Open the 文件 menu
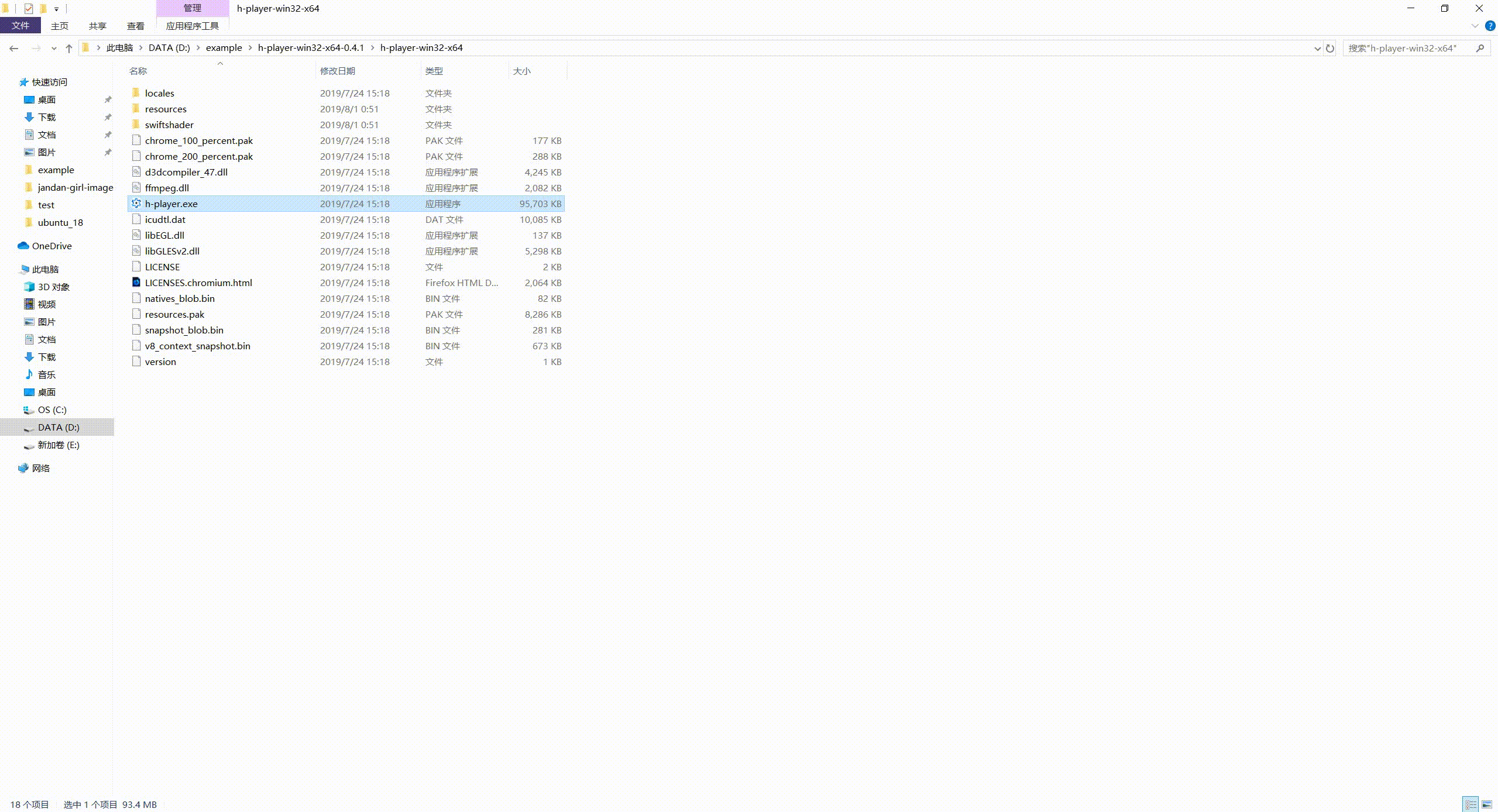Screen dimensions: 1498x812 (x=20, y=26)
